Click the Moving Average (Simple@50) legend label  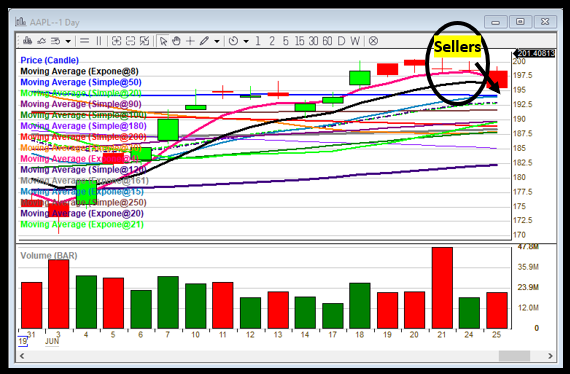pyautogui.click(x=81, y=82)
